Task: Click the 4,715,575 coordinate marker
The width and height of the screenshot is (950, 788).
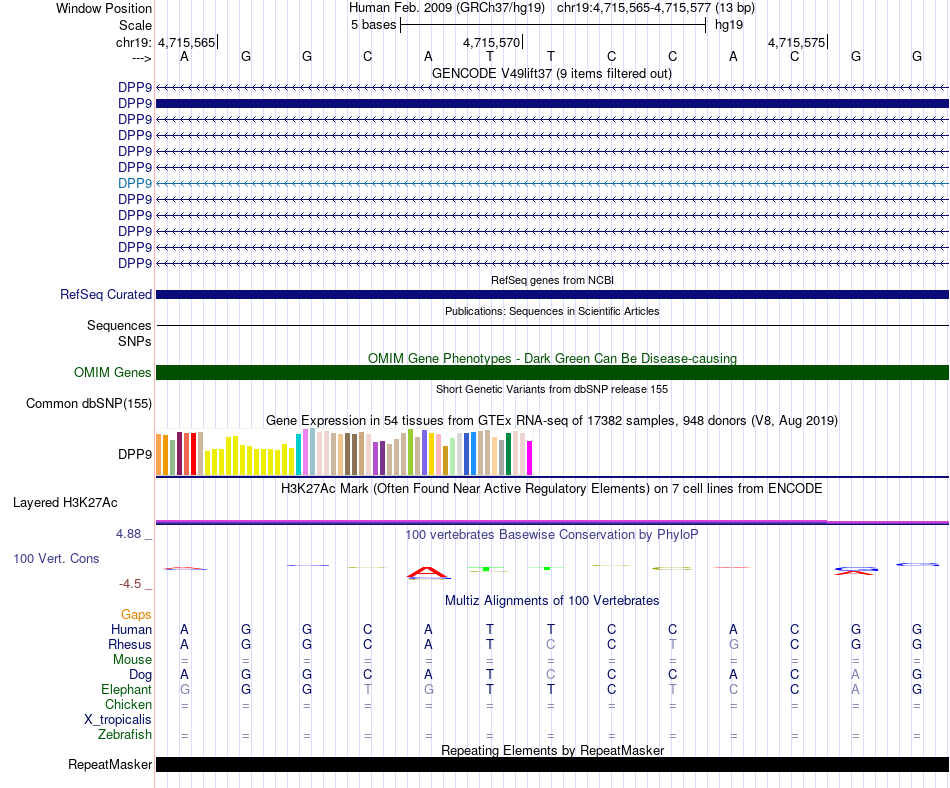Action: [x=797, y=42]
